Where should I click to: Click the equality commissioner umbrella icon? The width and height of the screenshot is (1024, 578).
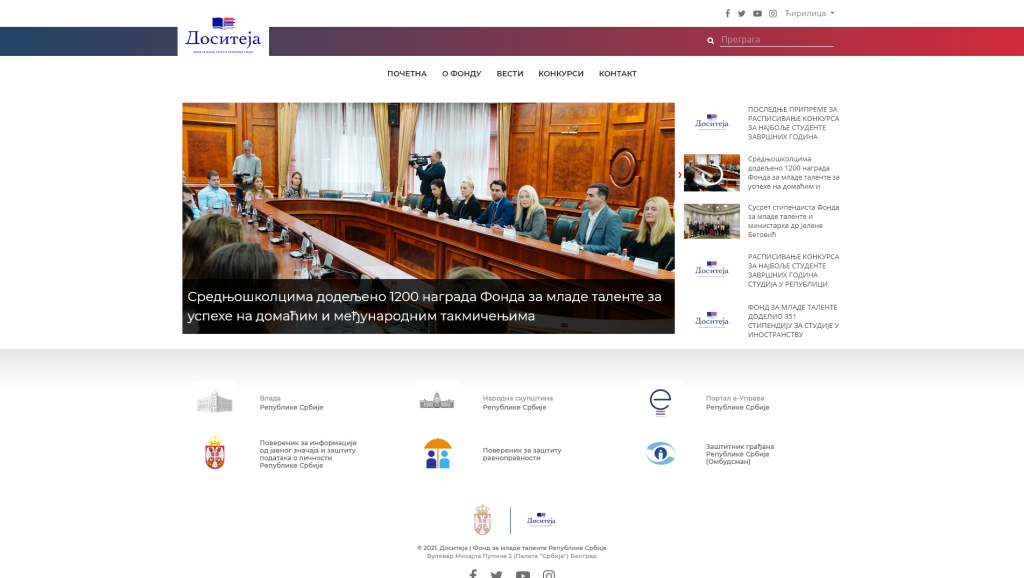tap(438, 453)
